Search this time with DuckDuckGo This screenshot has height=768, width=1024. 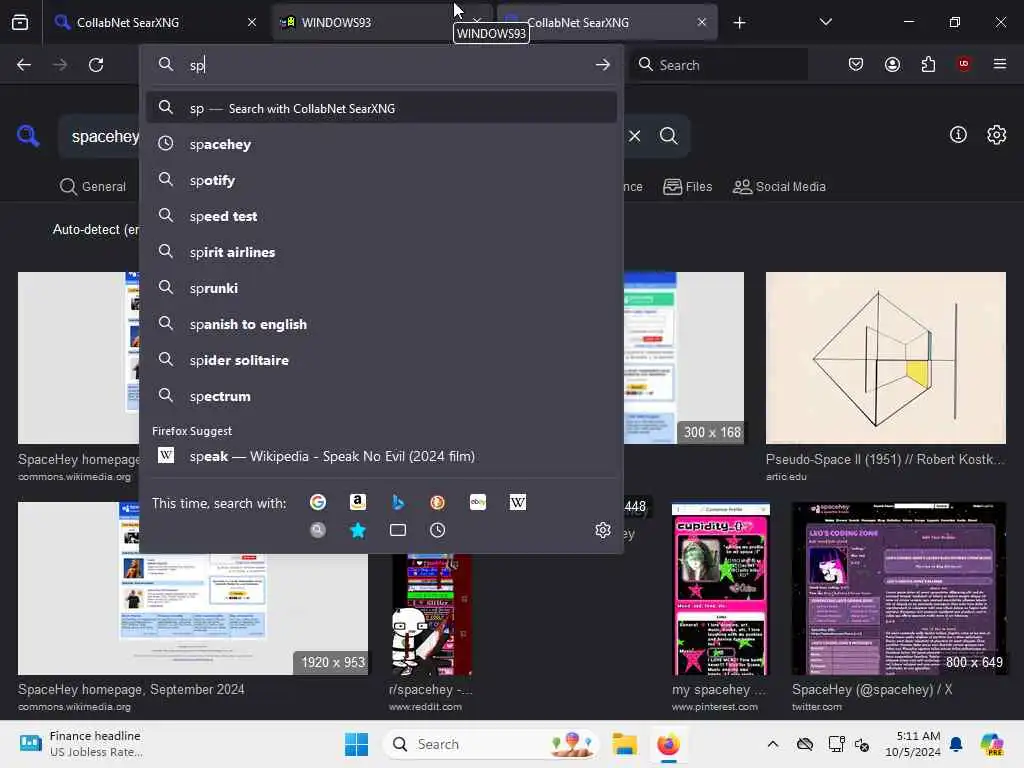click(x=438, y=502)
